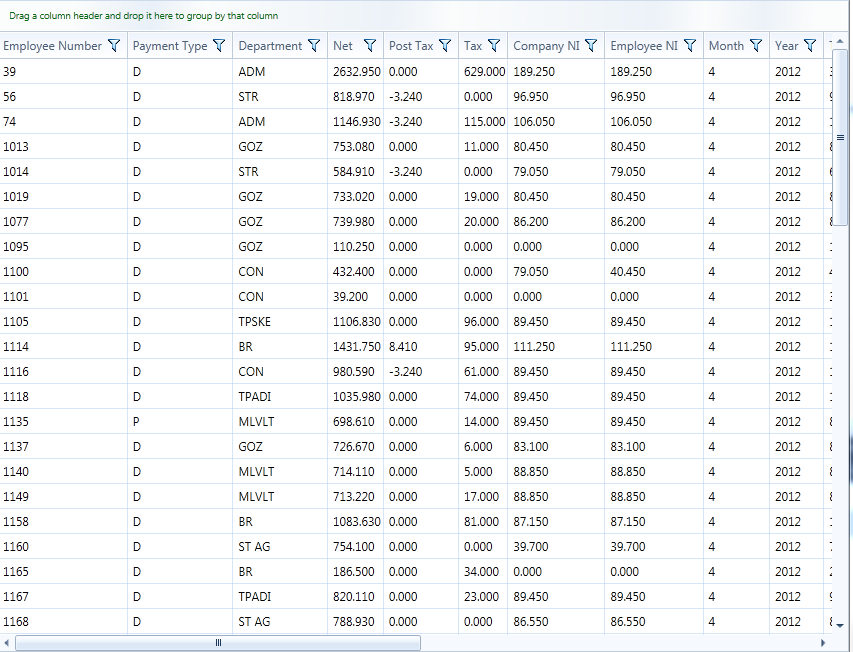Sort by Tax column header

[x=473, y=46]
